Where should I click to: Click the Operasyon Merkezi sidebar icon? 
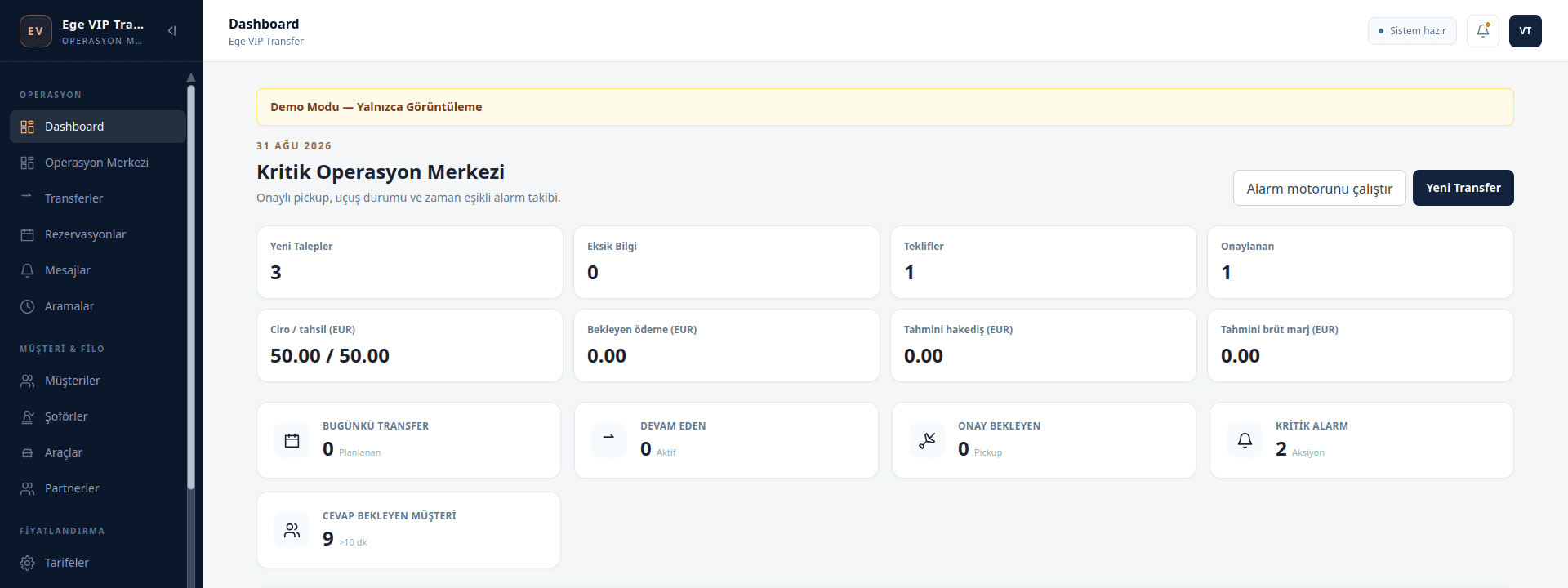27,163
